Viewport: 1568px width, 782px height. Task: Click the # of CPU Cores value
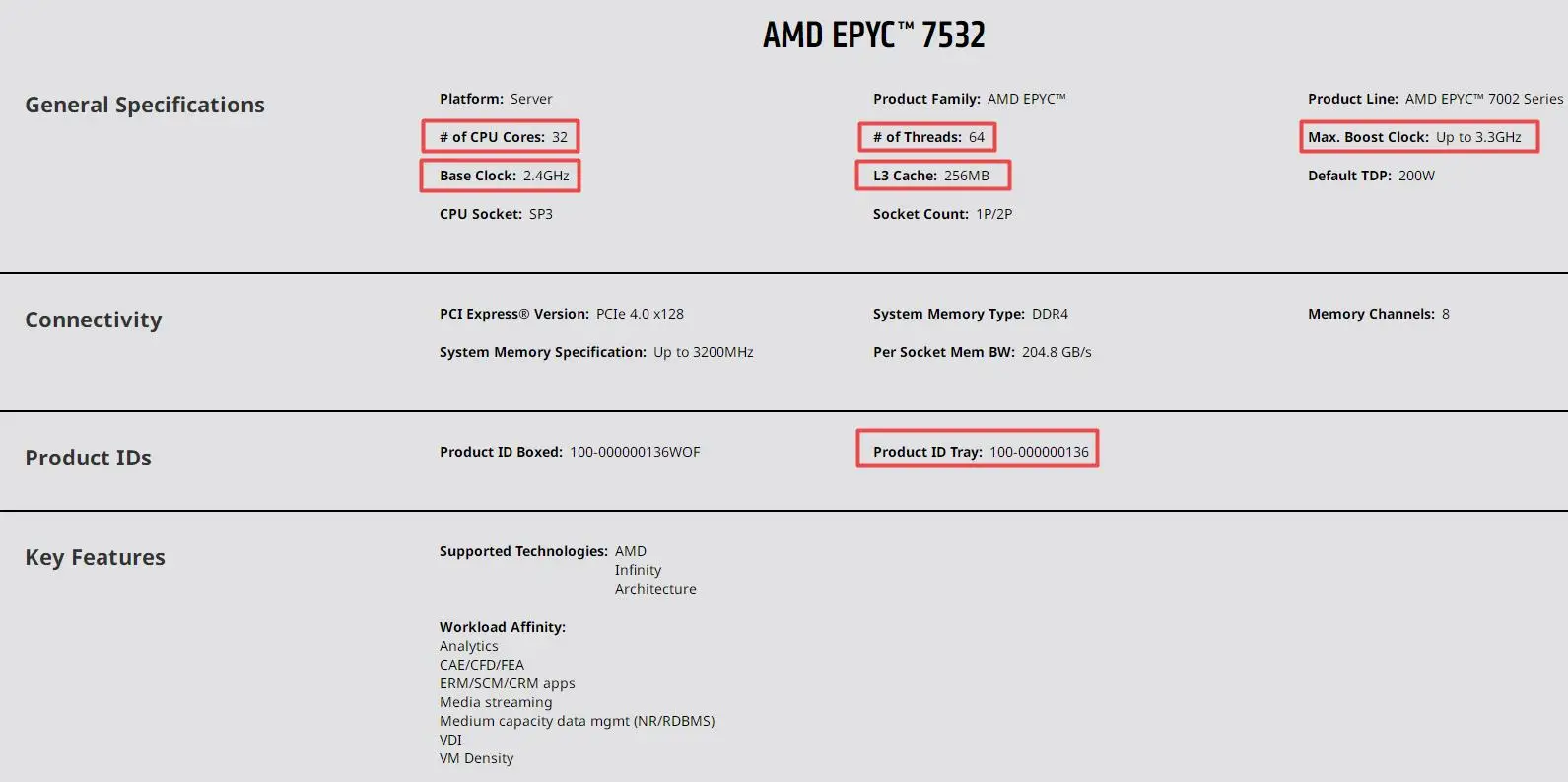point(559,137)
